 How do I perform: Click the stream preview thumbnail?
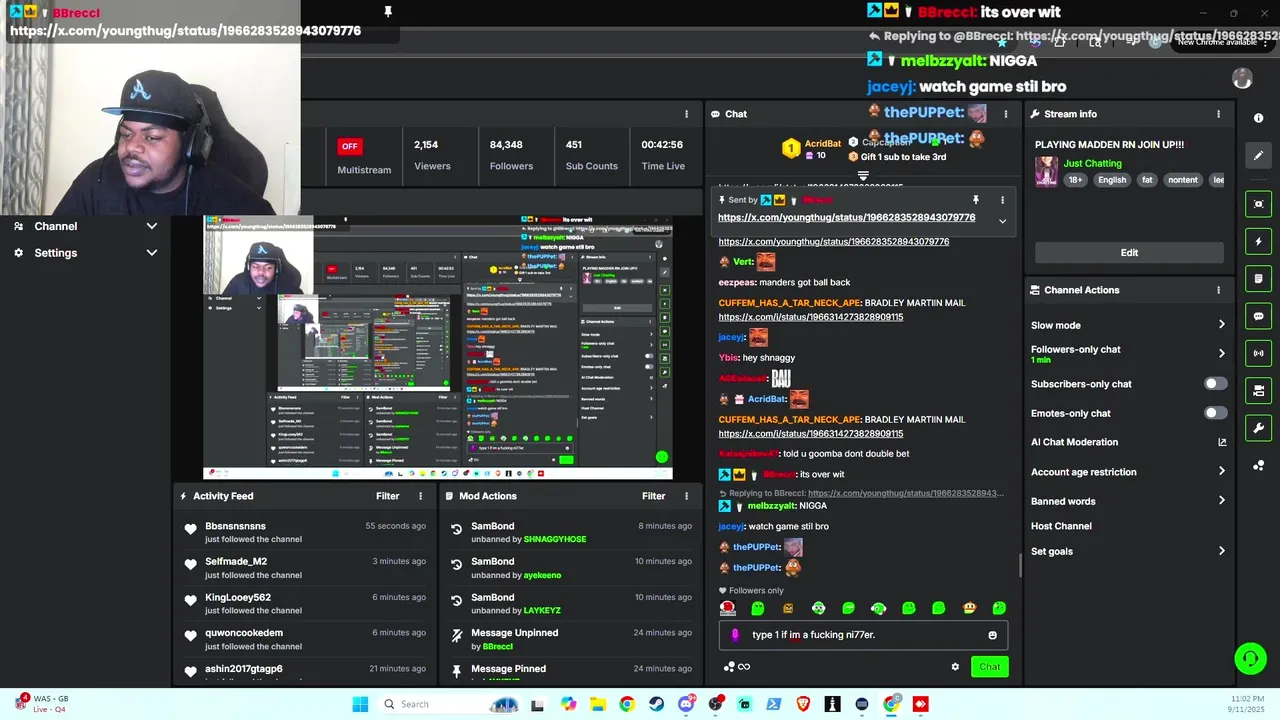tap(437, 347)
